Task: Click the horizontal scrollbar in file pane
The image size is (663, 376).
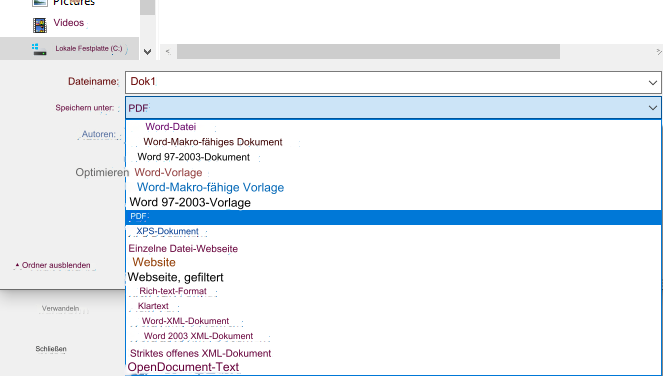Action: click(368, 52)
